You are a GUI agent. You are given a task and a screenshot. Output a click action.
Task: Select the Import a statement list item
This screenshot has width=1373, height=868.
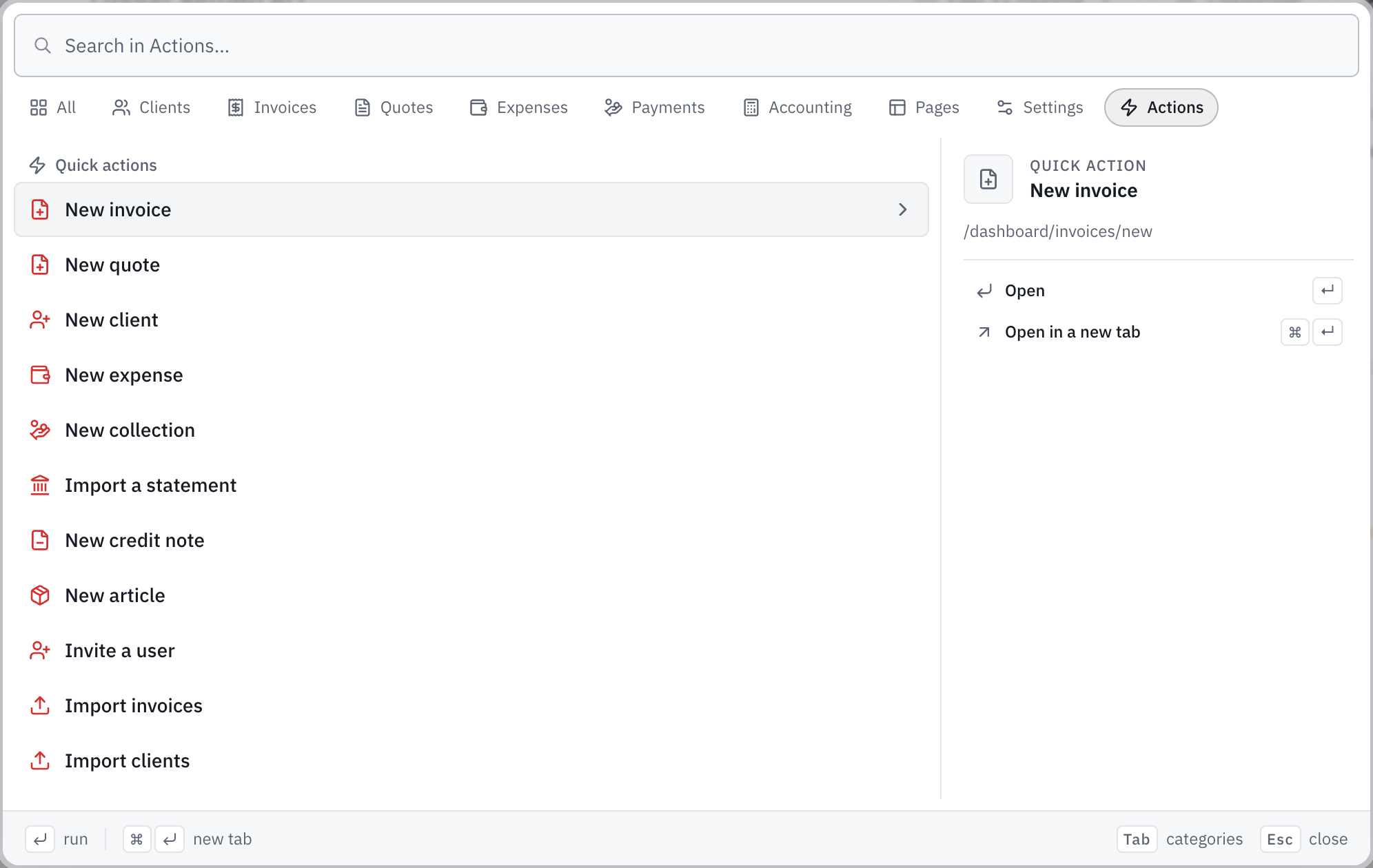pyautogui.click(x=471, y=485)
